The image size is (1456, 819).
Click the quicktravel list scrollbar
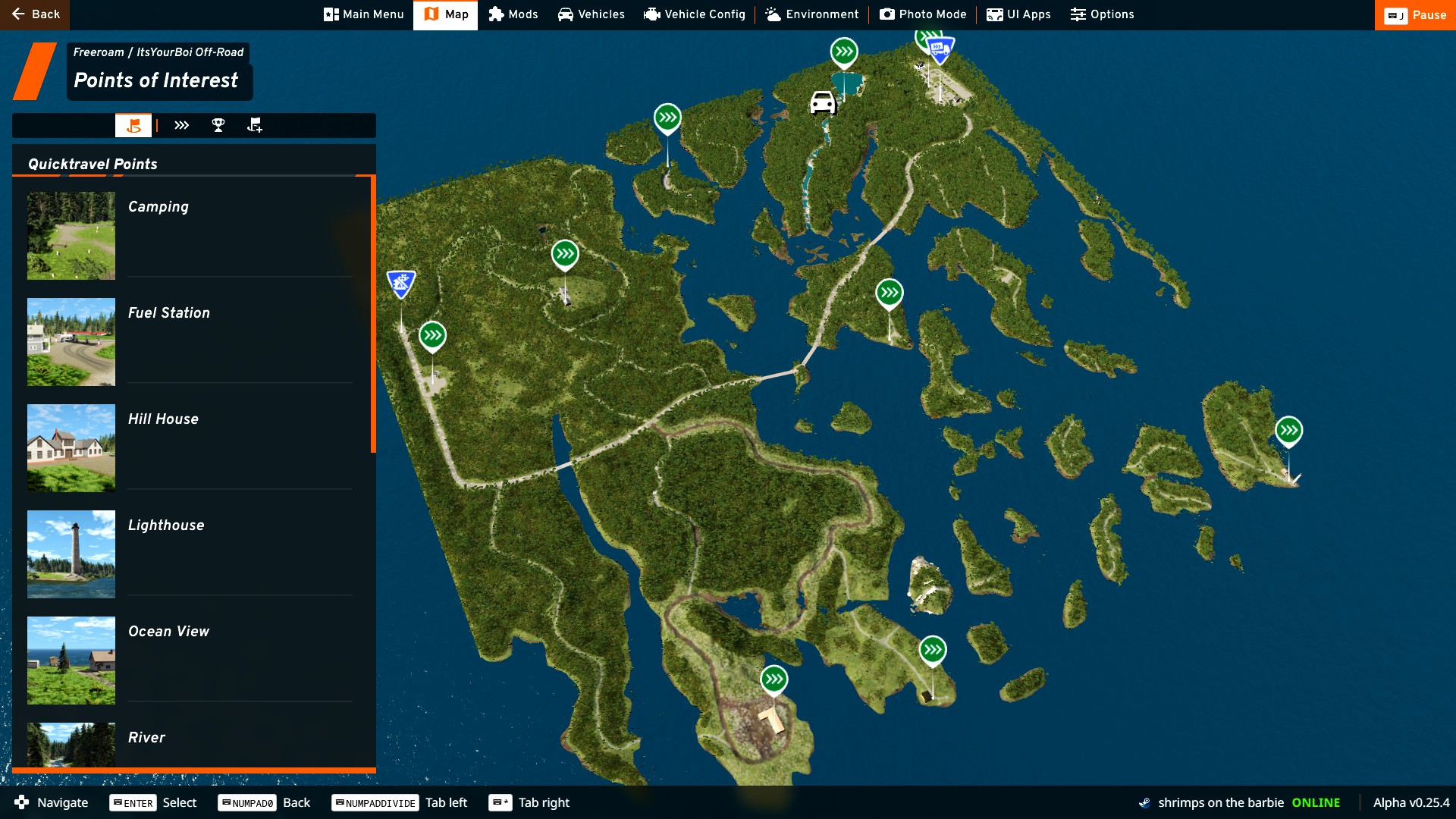tap(373, 315)
